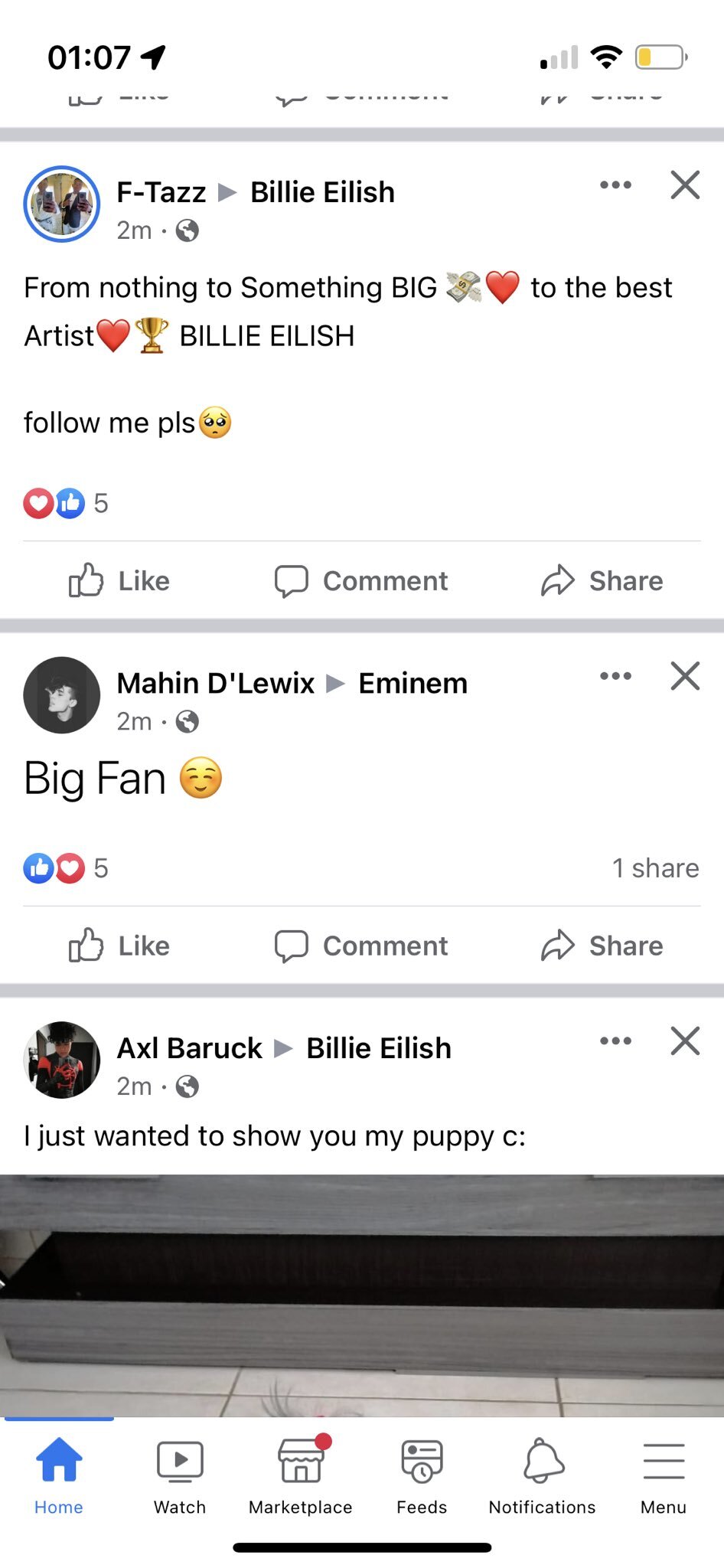Comment on F-Tazz's post
Viewport: 724px width, 1568px height.
coord(361,581)
